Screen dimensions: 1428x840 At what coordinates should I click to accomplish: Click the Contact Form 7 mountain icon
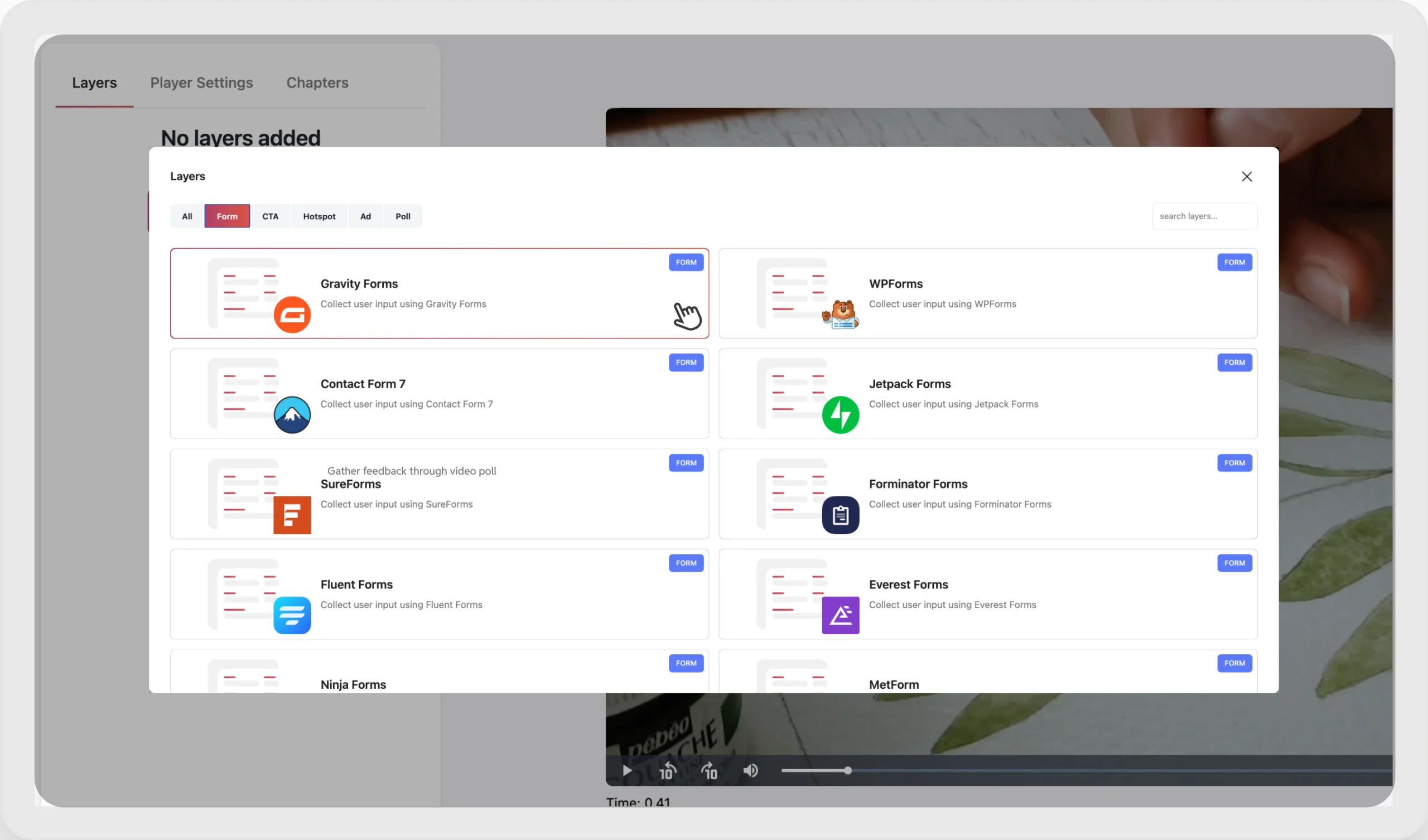pyautogui.click(x=292, y=415)
